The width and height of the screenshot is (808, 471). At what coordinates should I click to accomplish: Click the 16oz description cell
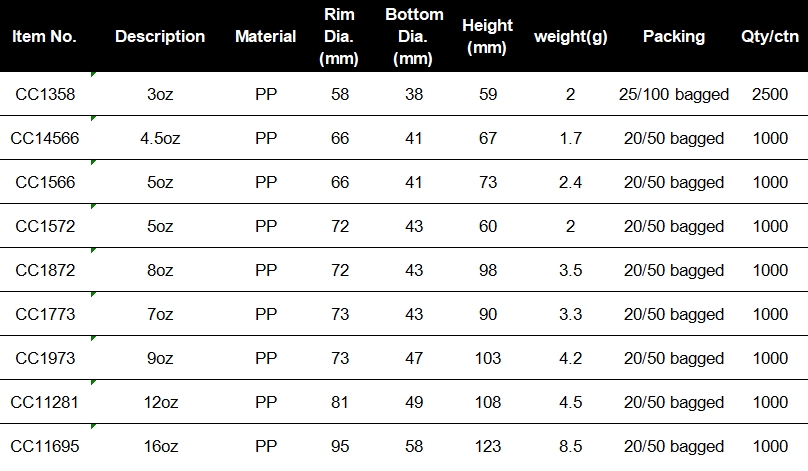coord(160,446)
